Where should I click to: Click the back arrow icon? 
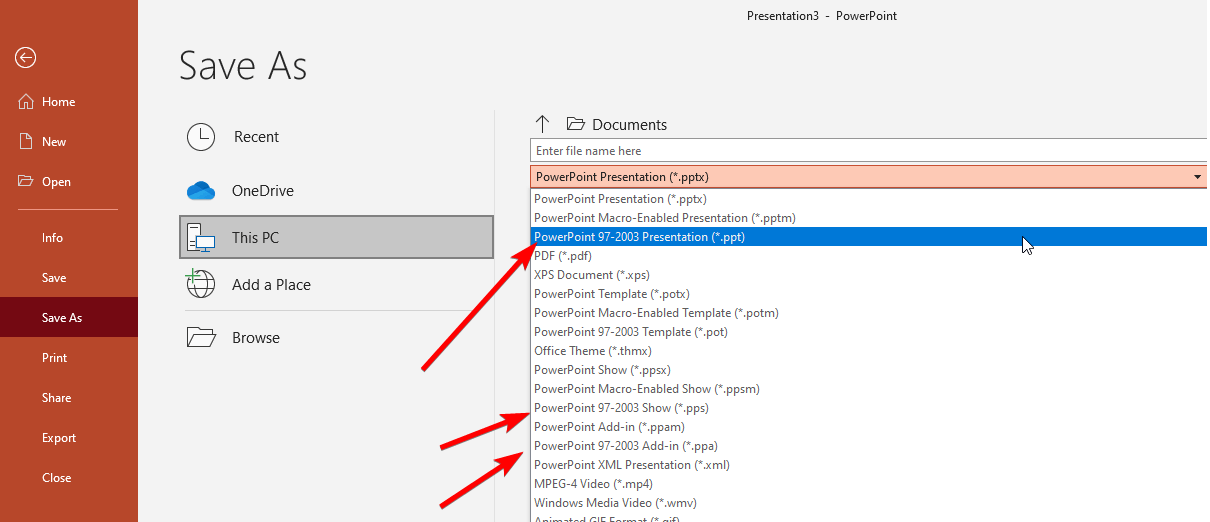tap(25, 58)
